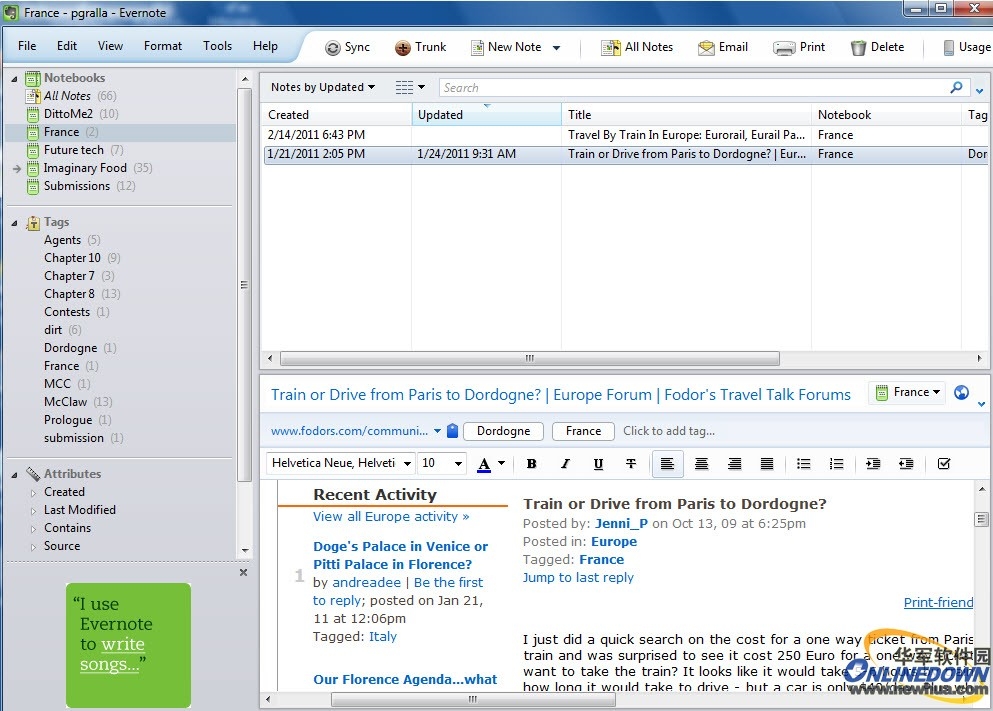The width and height of the screenshot is (993, 711).
Task: Follow the Jump to last reply link
Action: click(578, 577)
